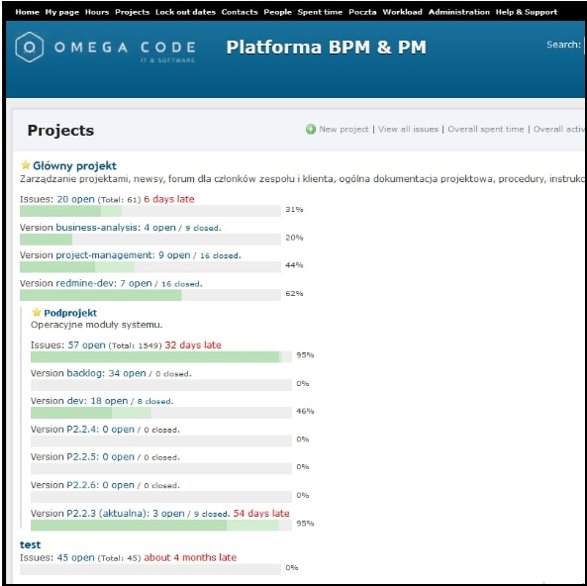Go to Hours in the top menu
587x586 pixels.
click(97, 12)
